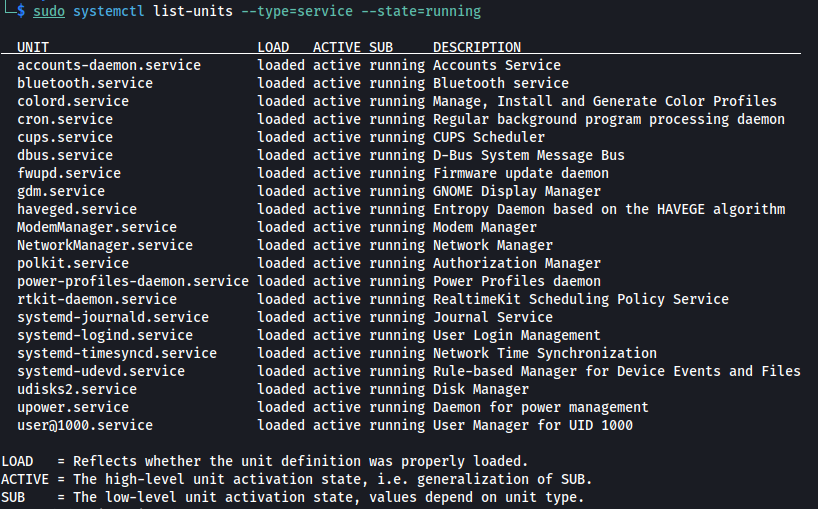This screenshot has height=509, width=818.
Task: Click the 'Disk Manager' description text
Action: click(x=481, y=389)
